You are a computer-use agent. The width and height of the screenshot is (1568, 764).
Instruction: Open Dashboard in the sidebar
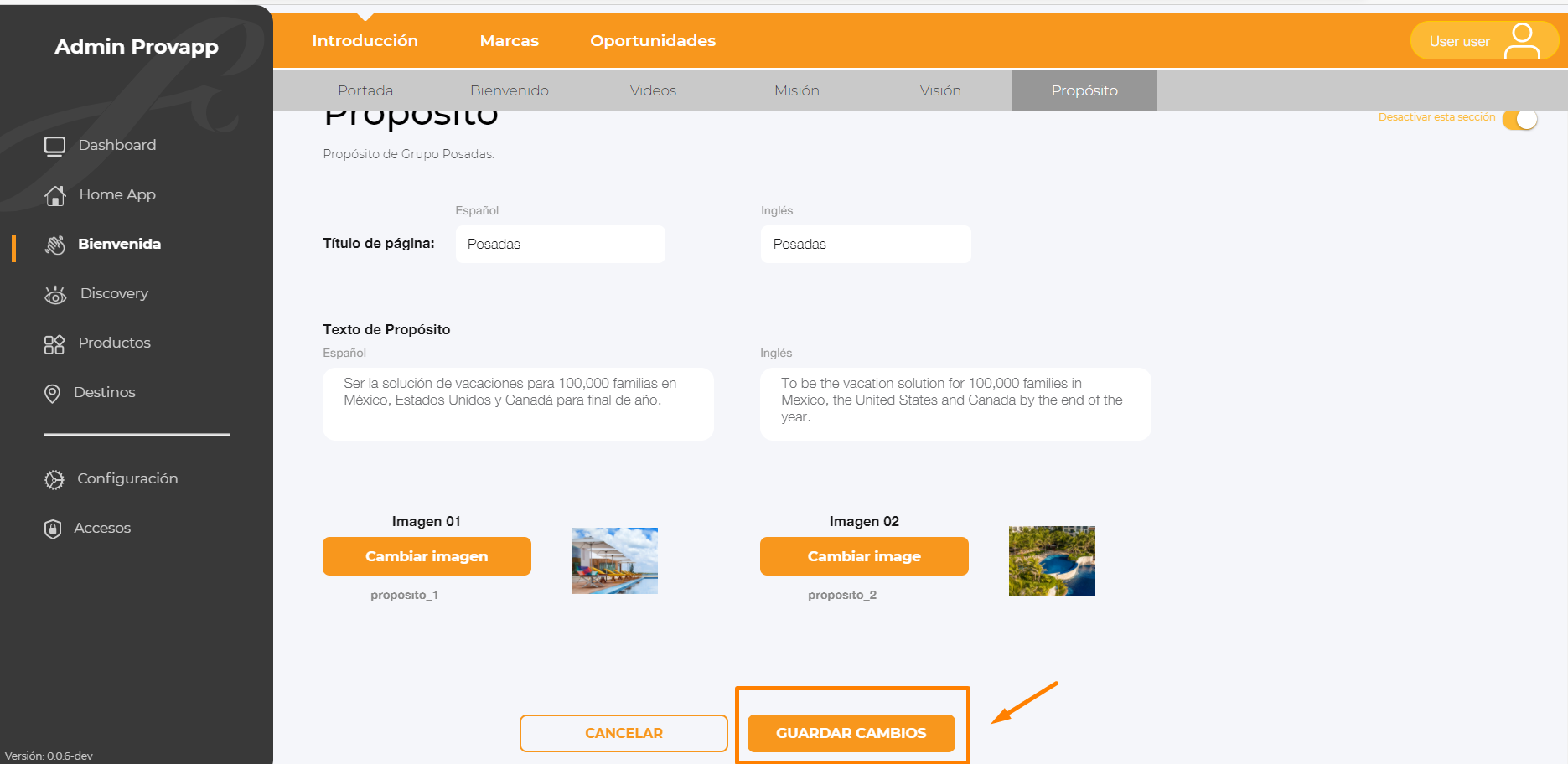(117, 145)
